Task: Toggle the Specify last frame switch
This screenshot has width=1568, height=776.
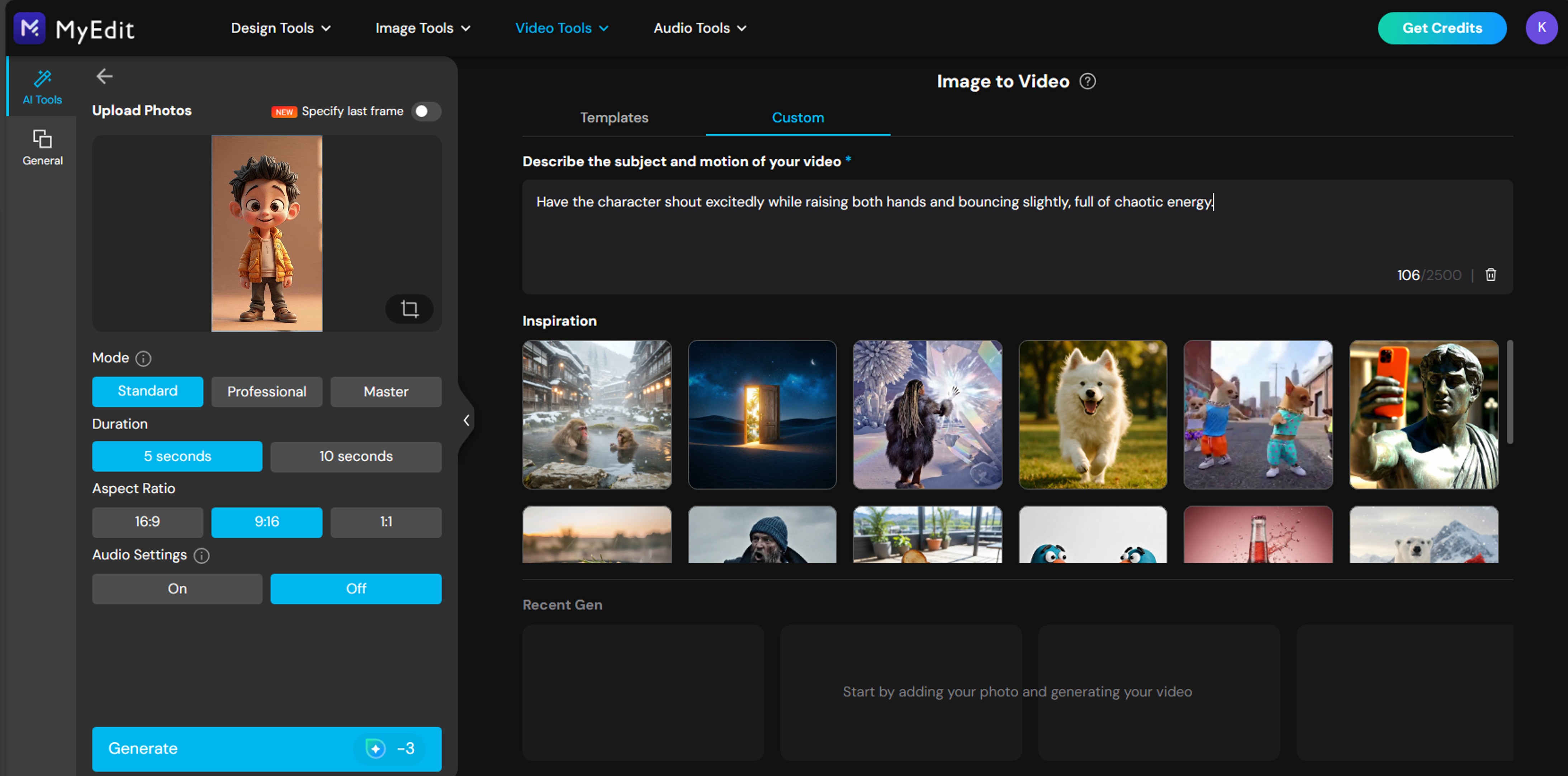Action: 426,111
